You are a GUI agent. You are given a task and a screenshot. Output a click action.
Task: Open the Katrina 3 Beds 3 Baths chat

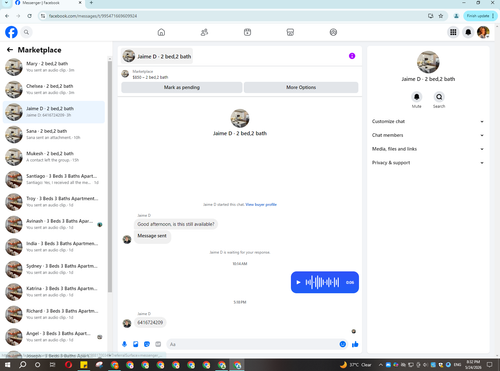coord(54,292)
